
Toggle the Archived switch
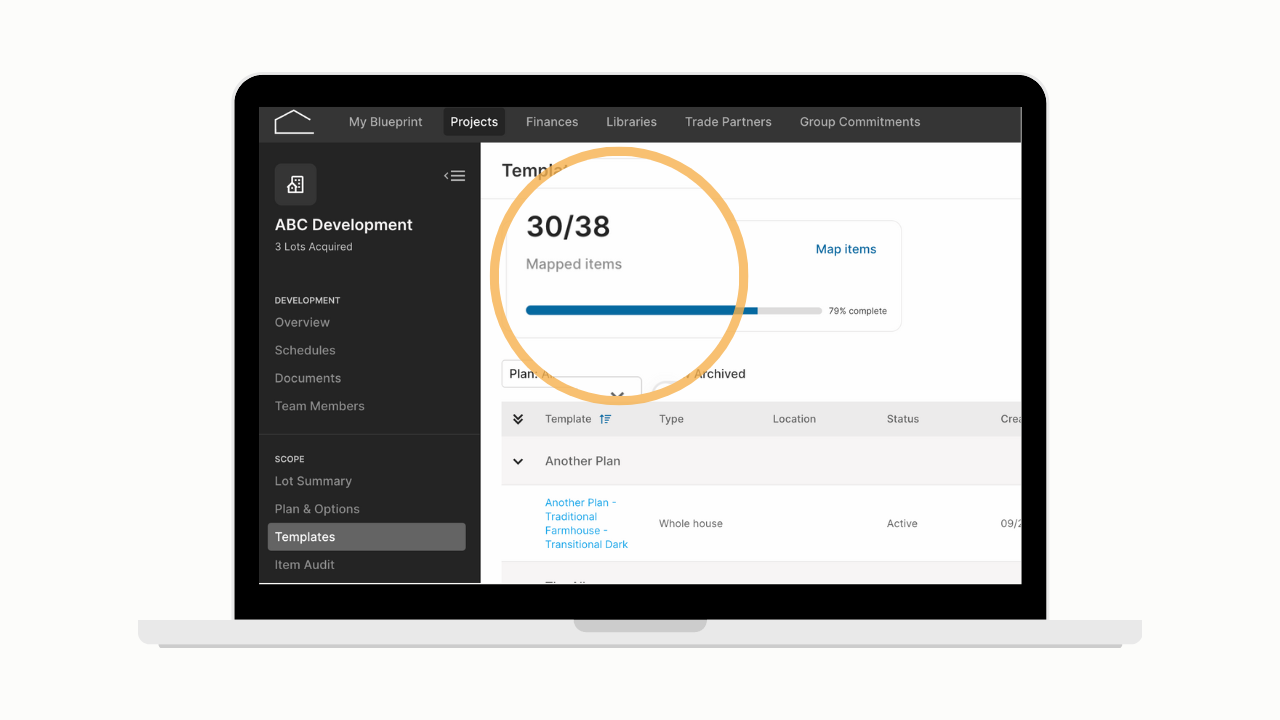coord(666,392)
